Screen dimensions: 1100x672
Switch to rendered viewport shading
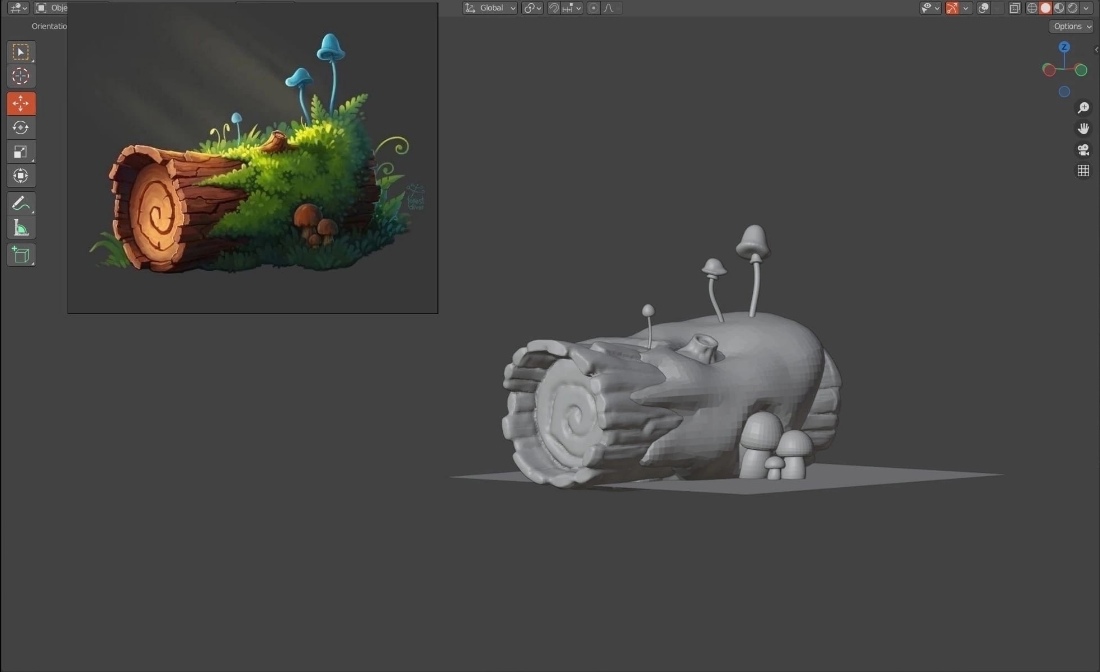(x=1072, y=8)
